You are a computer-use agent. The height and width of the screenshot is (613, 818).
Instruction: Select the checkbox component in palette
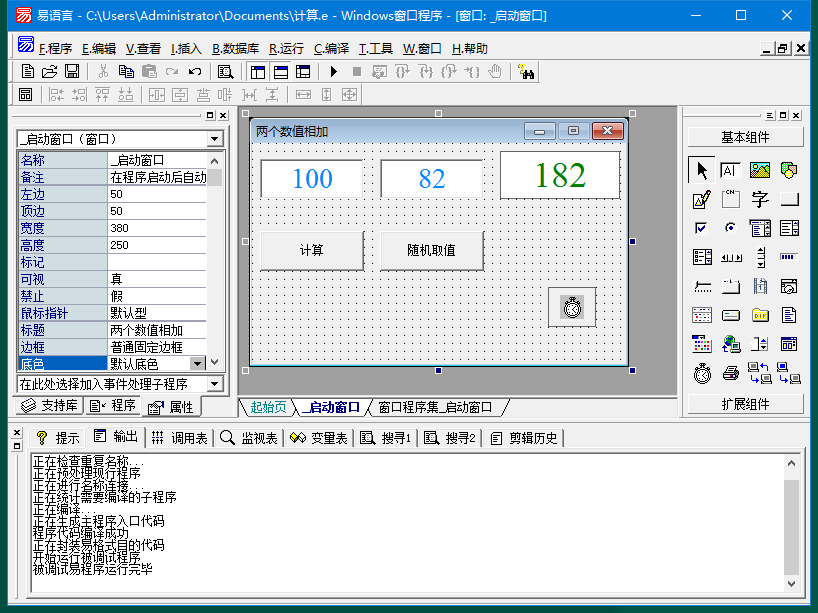(x=702, y=228)
